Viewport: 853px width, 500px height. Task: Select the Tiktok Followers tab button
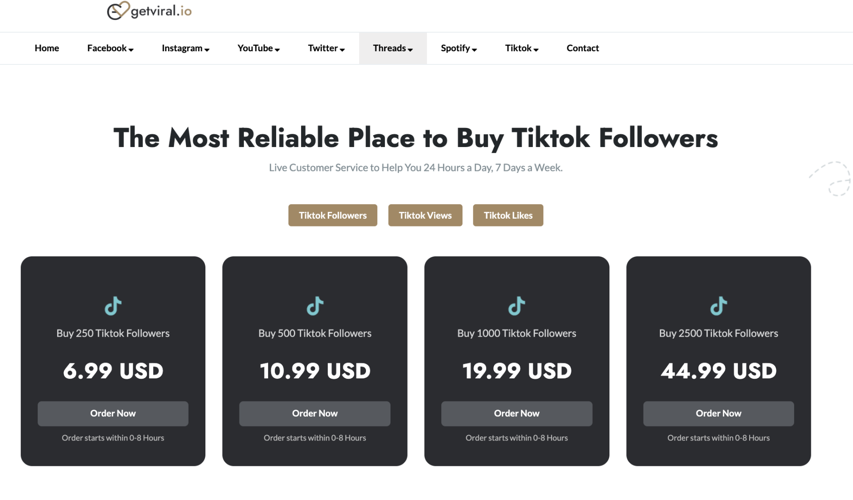click(x=333, y=215)
